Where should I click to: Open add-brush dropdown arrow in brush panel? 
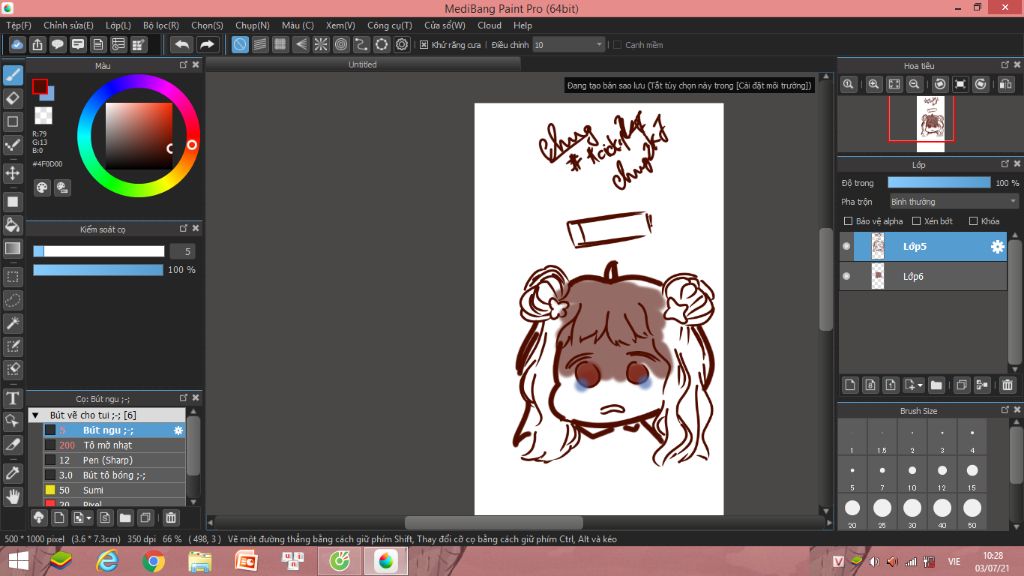(x=89, y=518)
